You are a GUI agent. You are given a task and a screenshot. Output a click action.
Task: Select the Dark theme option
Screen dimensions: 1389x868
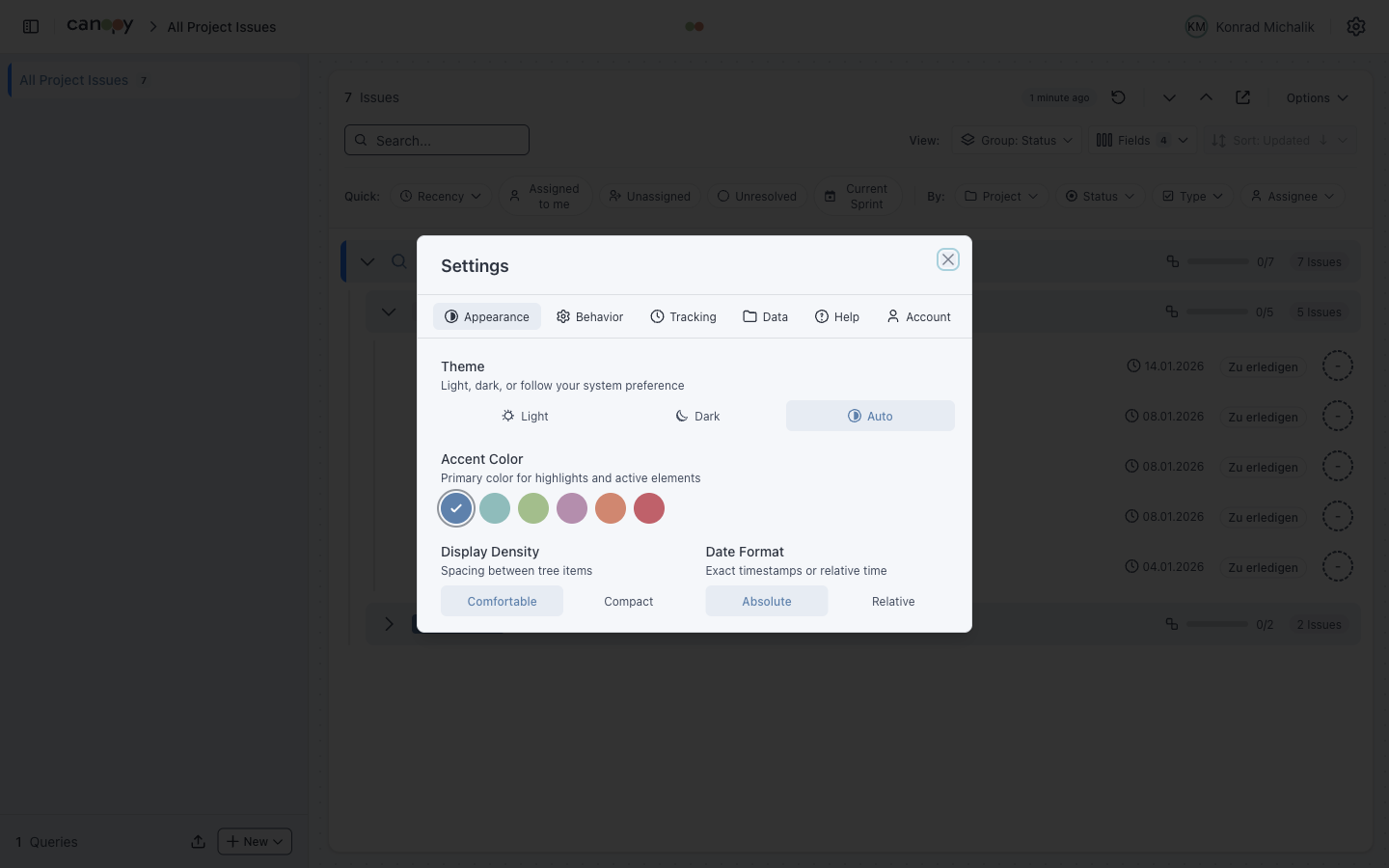coord(696,416)
